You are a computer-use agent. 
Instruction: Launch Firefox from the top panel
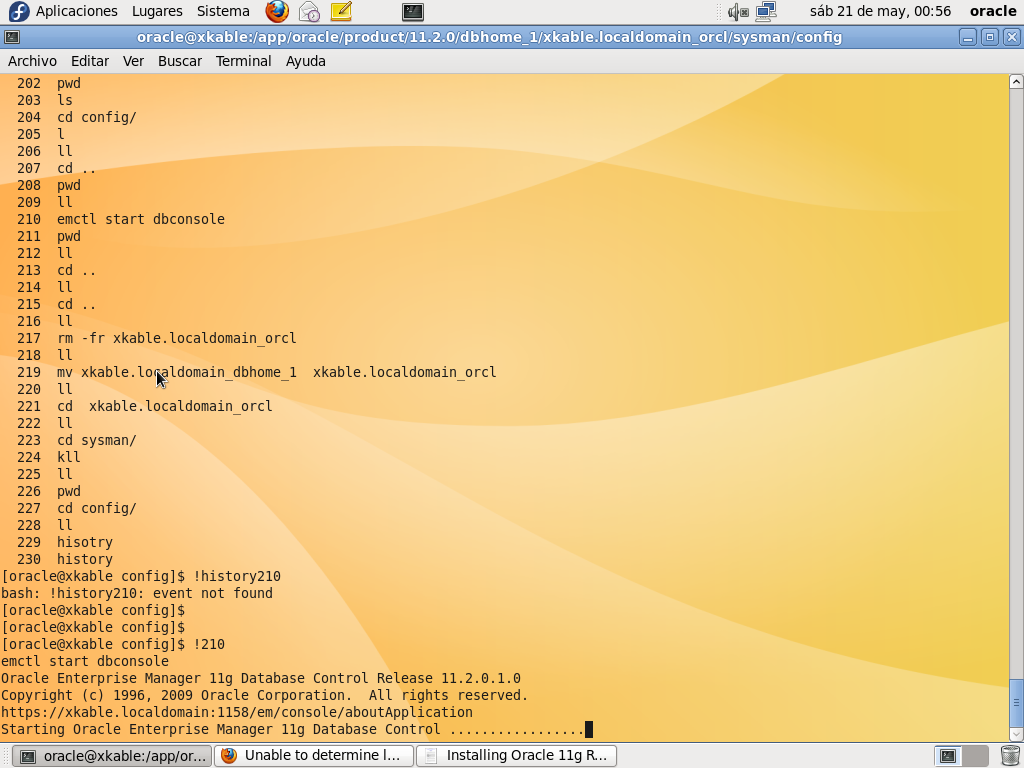(x=277, y=11)
